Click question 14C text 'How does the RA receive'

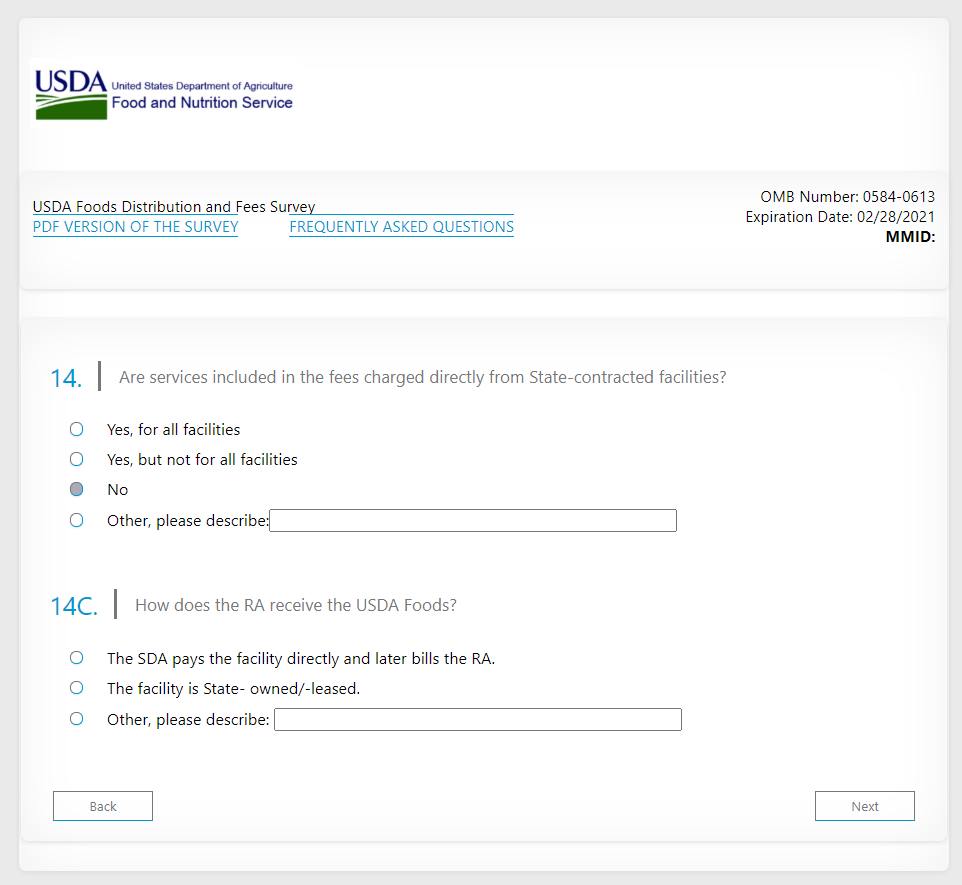click(296, 605)
